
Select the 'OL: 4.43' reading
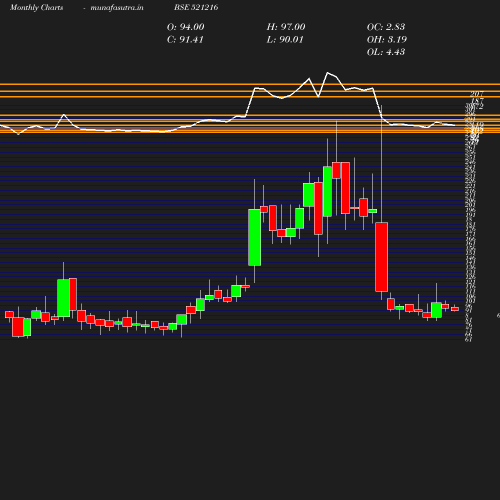[x=386, y=52]
